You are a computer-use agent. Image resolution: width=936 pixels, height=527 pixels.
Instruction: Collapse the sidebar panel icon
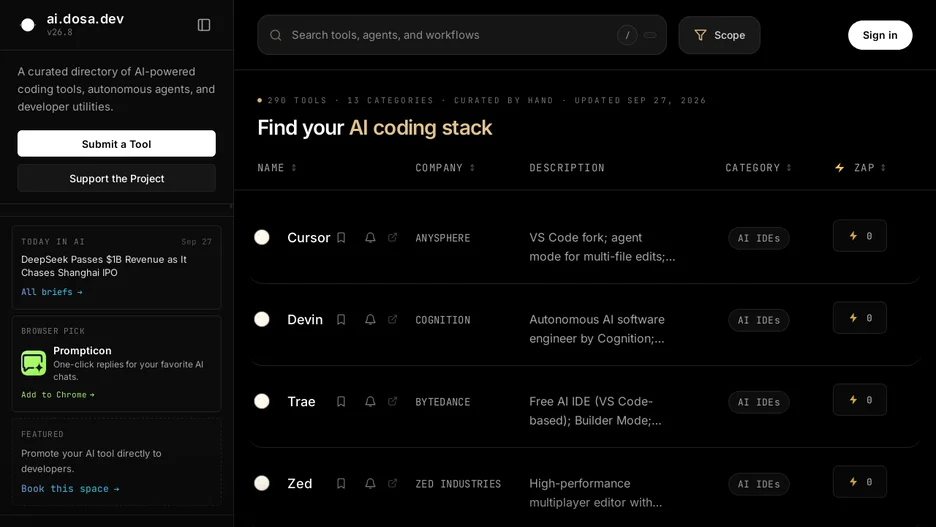pos(204,24)
